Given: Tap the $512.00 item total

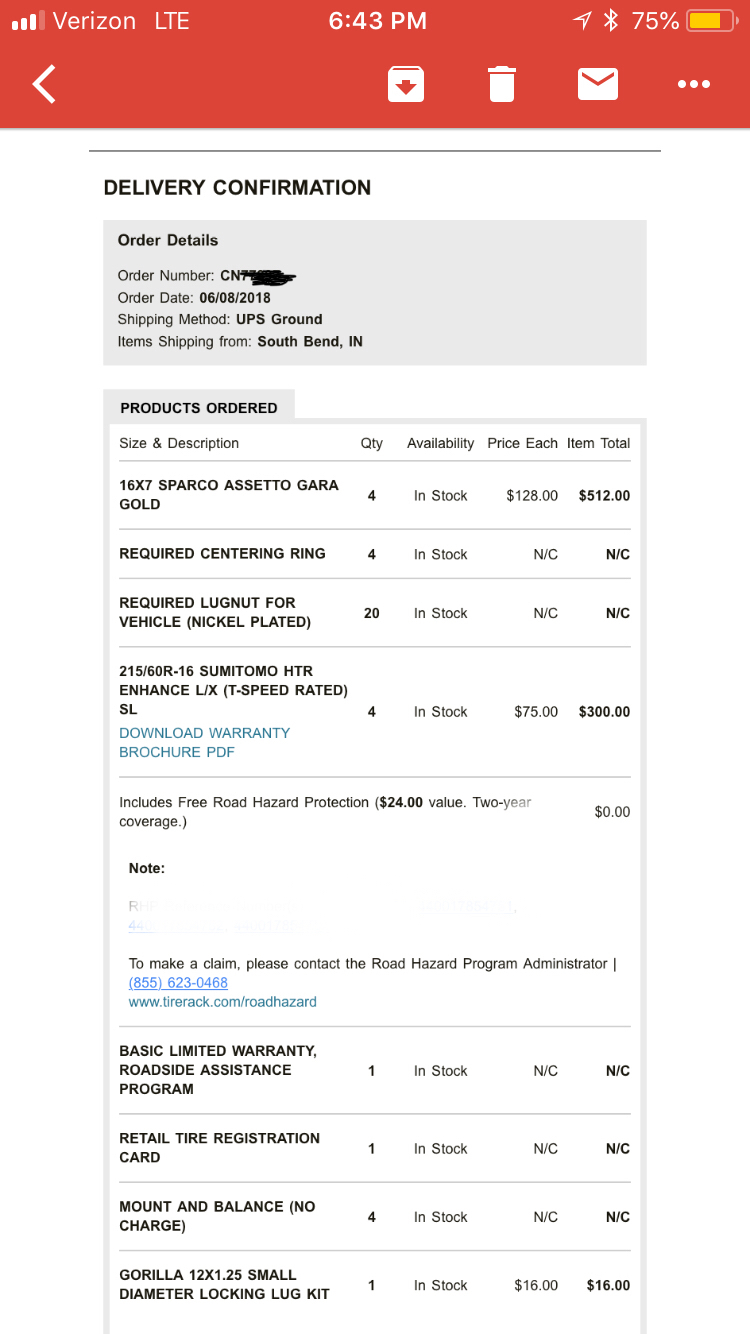Looking at the screenshot, I should [x=604, y=495].
